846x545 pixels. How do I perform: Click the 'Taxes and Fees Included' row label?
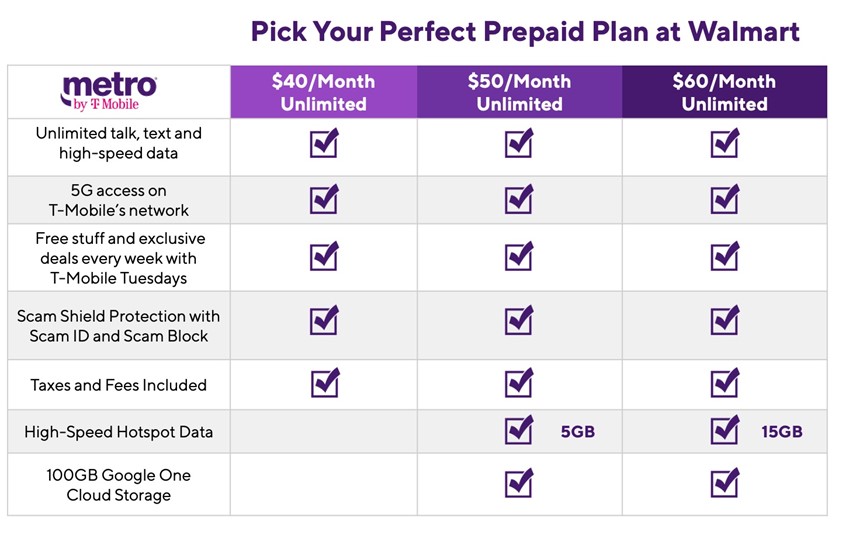(119, 385)
